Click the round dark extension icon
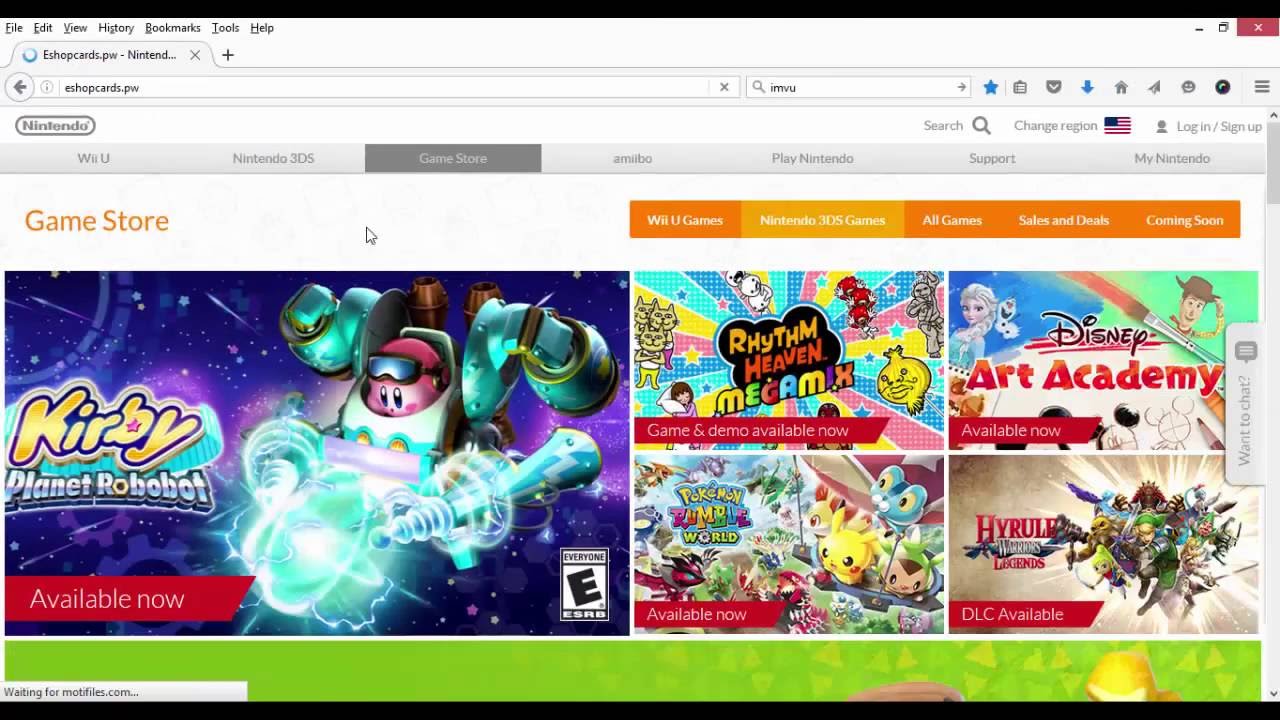The width and height of the screenshot is (1280, 720). 1222,87
